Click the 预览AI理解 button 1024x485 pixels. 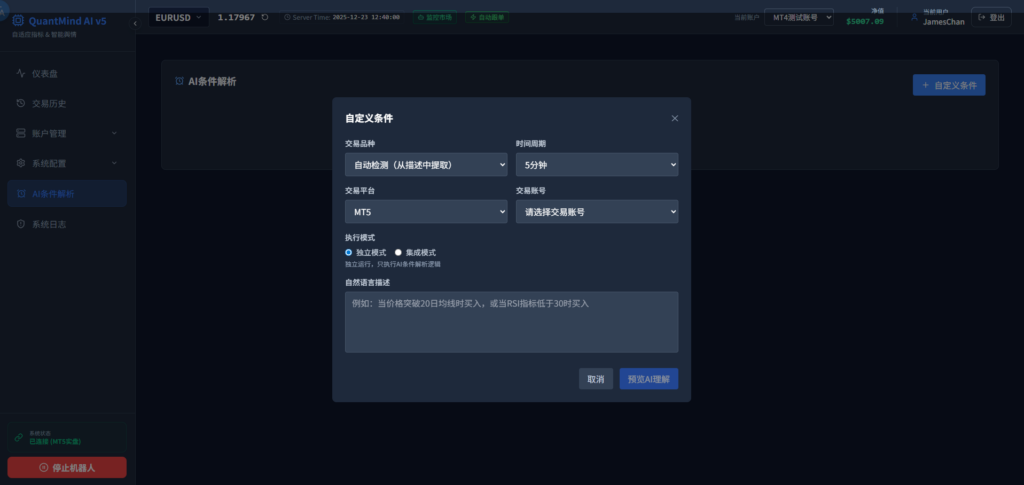[648, 379]
